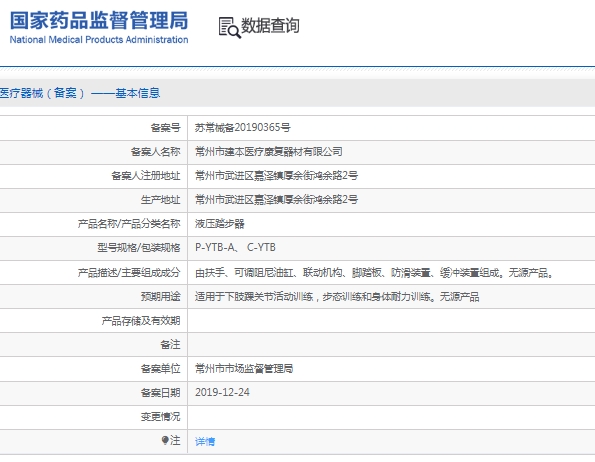
Task: Click the date 2019-12-24
Action: (222, 392)
